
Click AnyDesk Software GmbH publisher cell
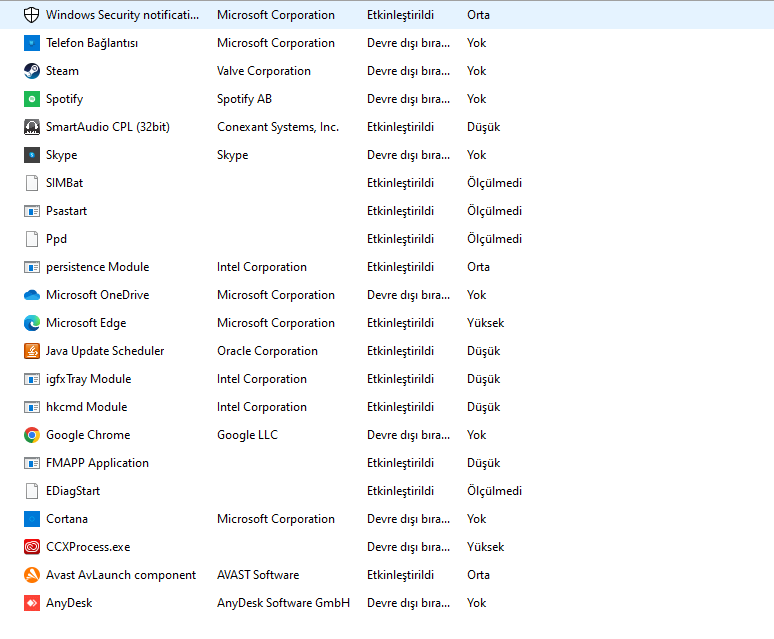click(283, 603)
